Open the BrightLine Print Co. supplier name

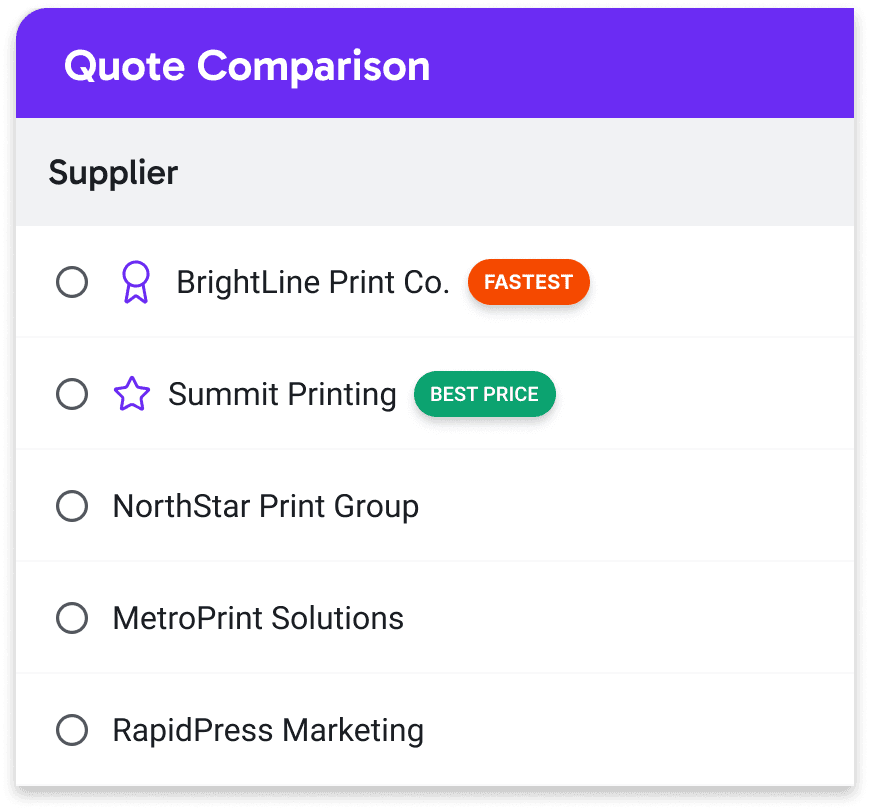coord(312,283)
